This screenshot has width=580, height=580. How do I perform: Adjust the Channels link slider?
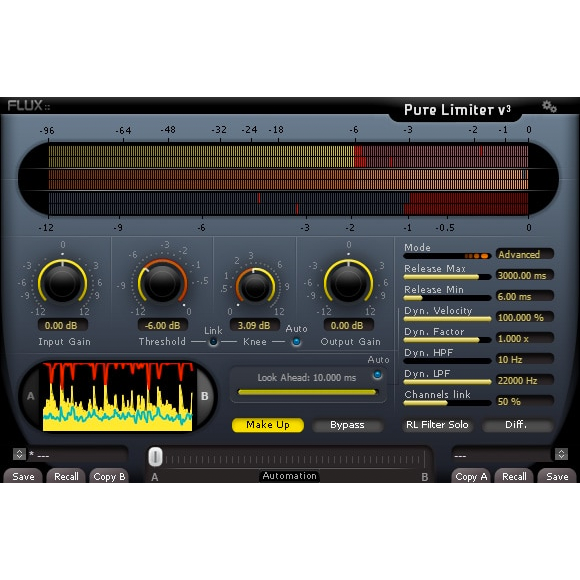pyautogui.click(x=447, y=403)
